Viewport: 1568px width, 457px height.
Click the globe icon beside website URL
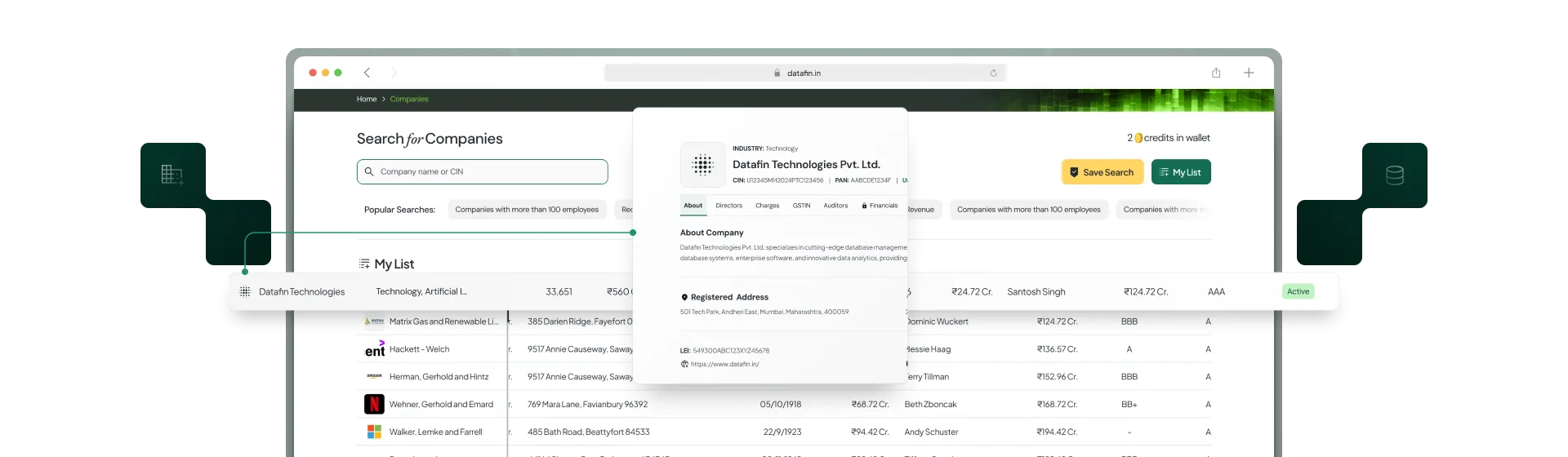684,364
